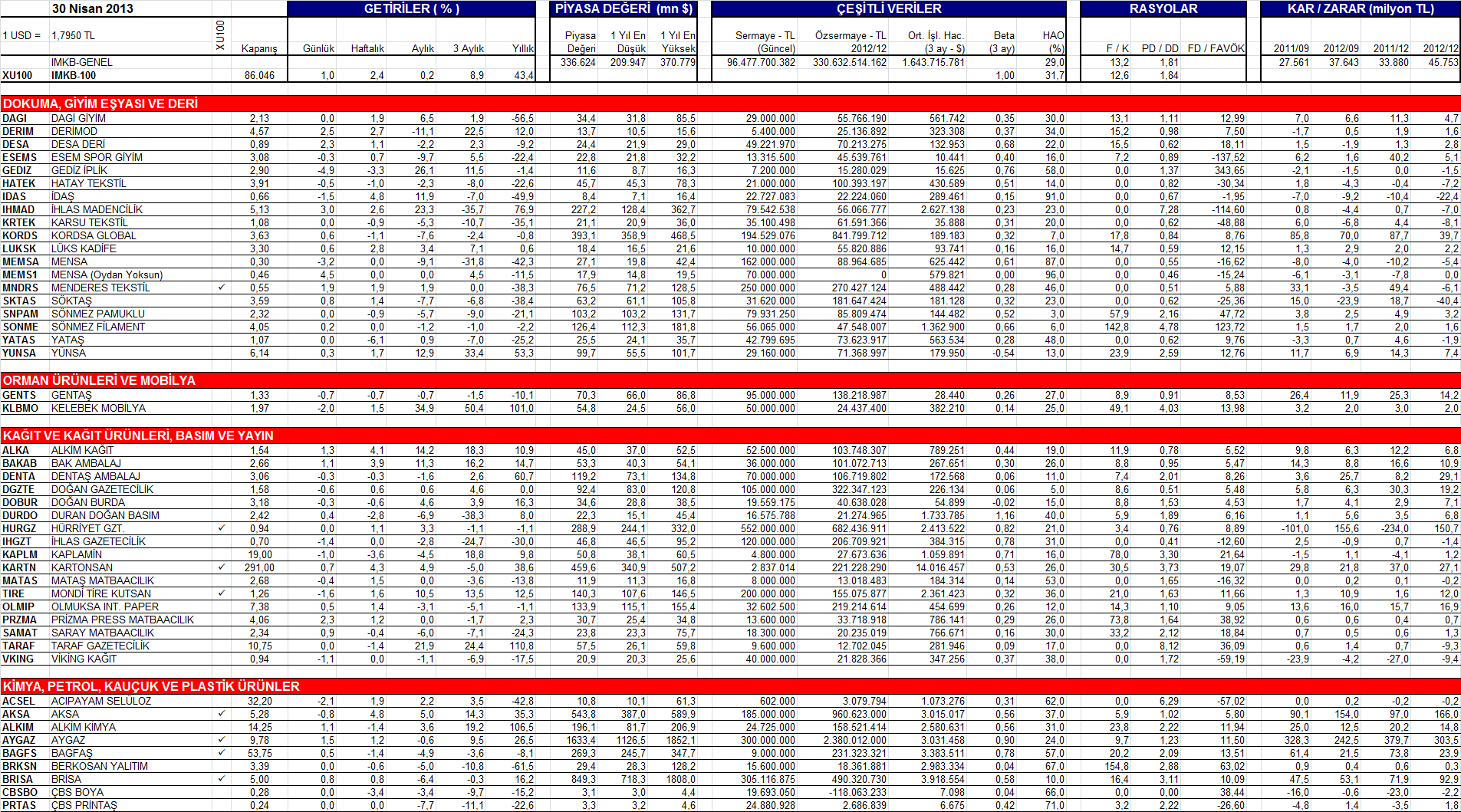Viewport: 1461px width, 812px height.
Task: Click the FD / FAVÖK column header
Action: point(1216,48)
